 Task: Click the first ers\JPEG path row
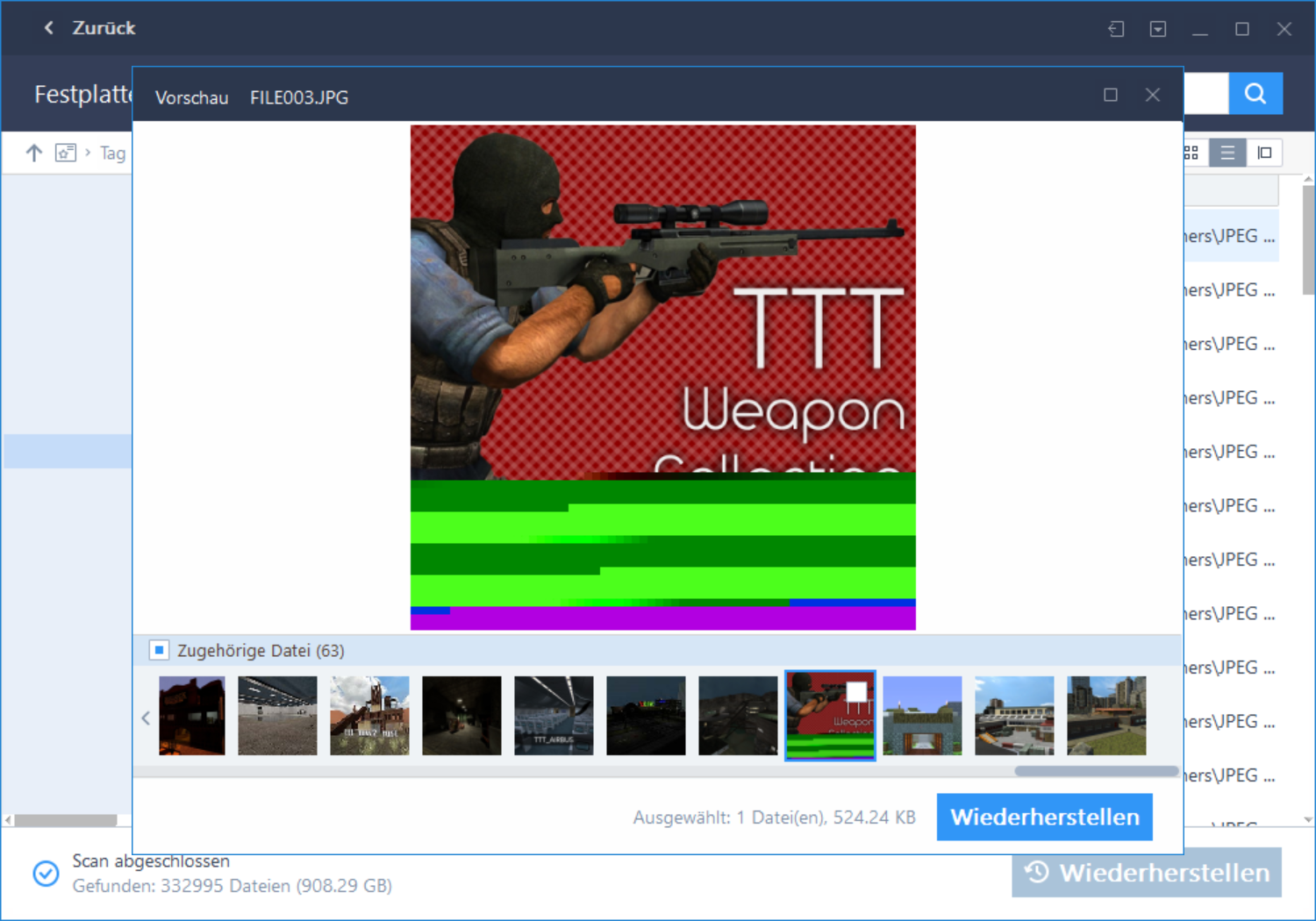point(1229,236)
